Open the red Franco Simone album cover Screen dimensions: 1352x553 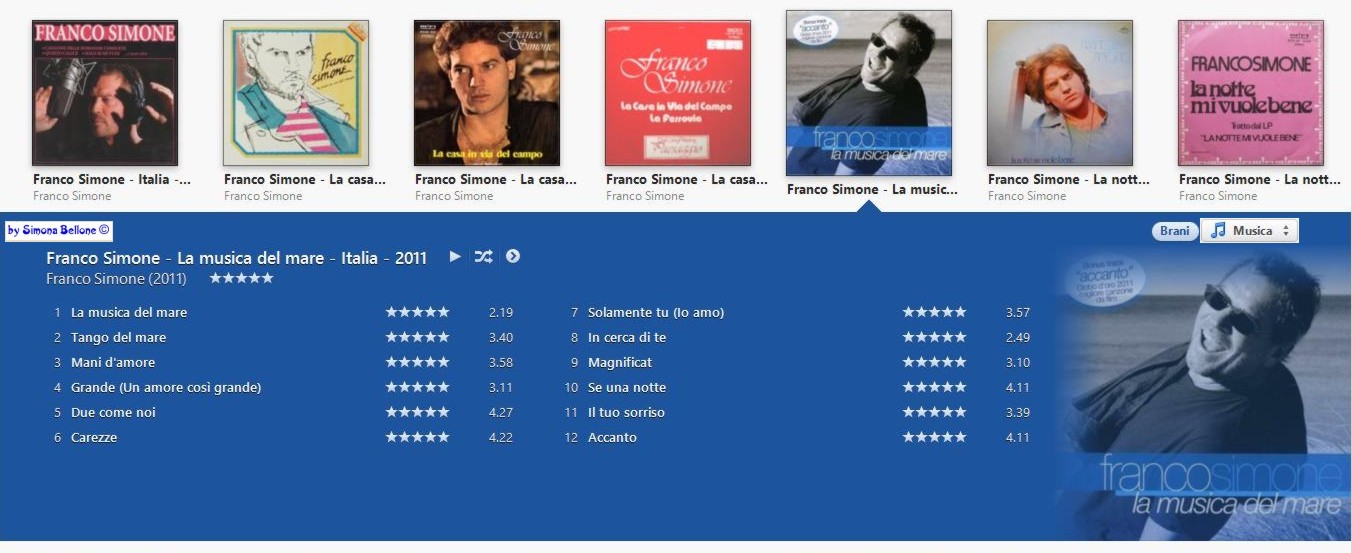tap(678, 93)
